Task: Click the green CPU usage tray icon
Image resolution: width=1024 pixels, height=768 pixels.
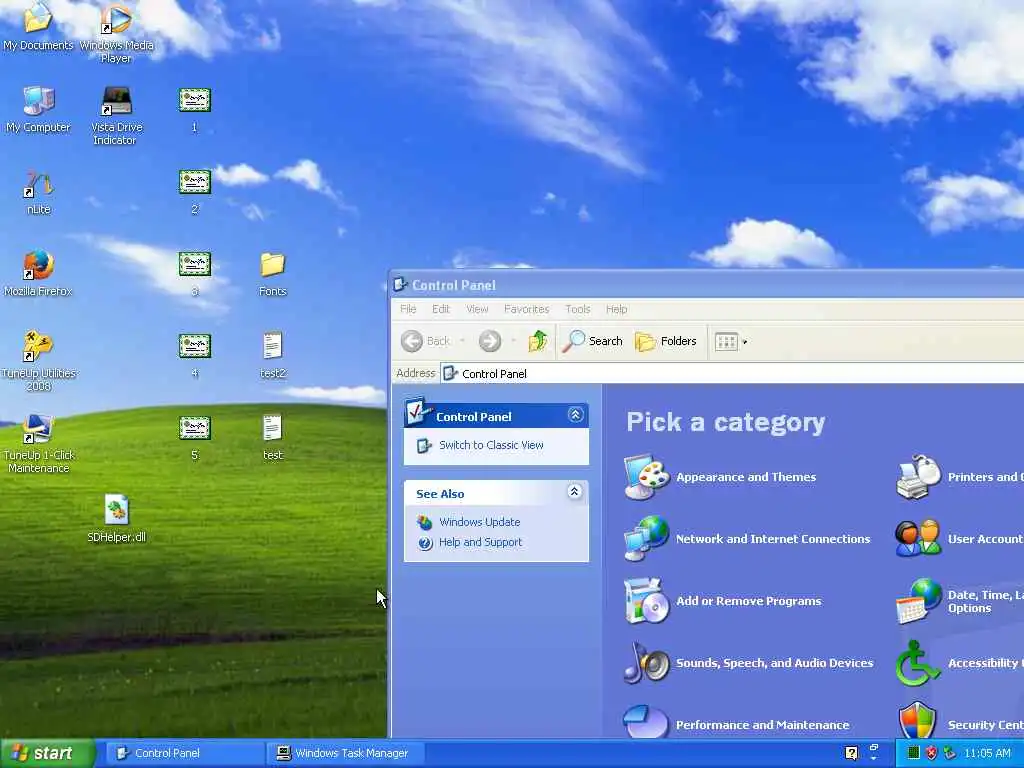Action: coord(914,753)
